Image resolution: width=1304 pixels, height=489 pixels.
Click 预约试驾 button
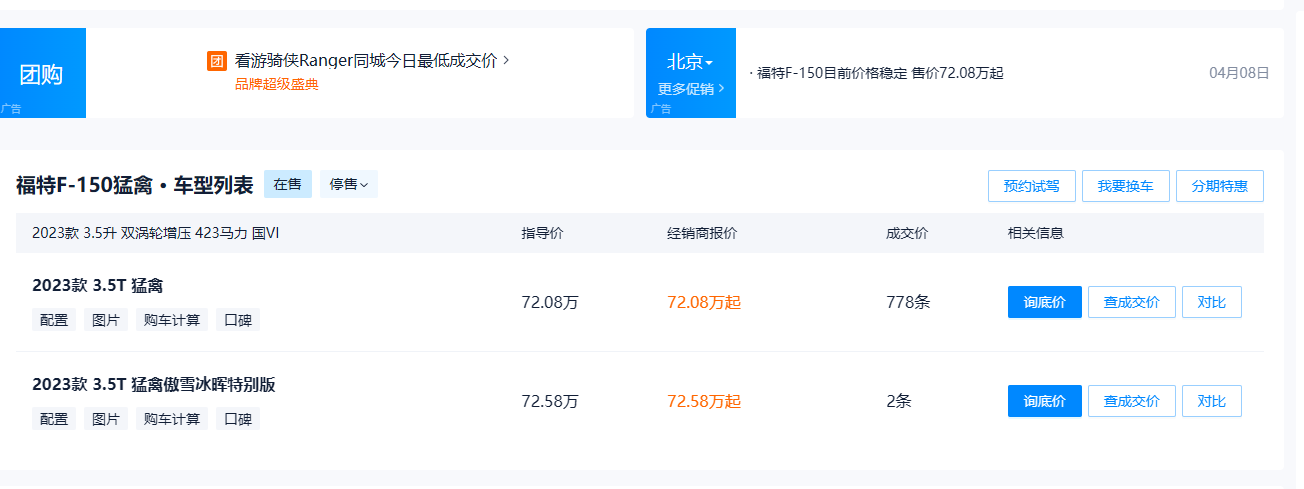(x=1031, y=186)
